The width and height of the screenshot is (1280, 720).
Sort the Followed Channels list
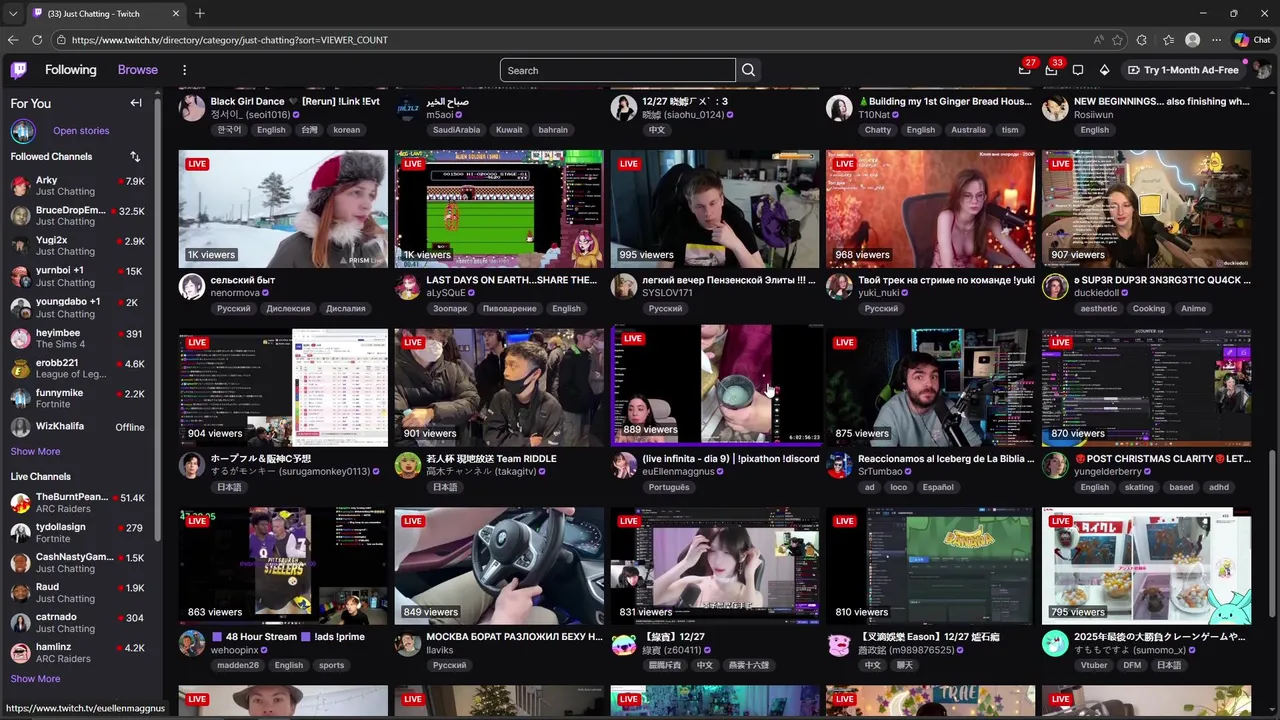click(135, 157)
